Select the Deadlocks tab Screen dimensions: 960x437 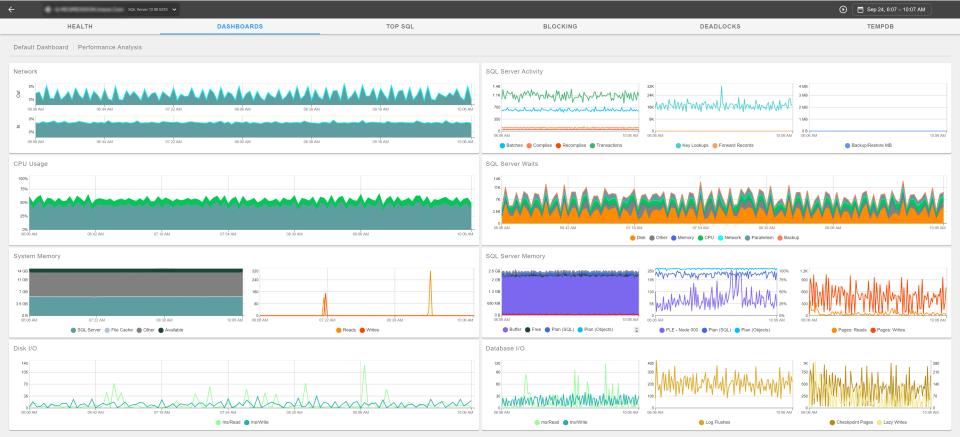click(720, 26)
